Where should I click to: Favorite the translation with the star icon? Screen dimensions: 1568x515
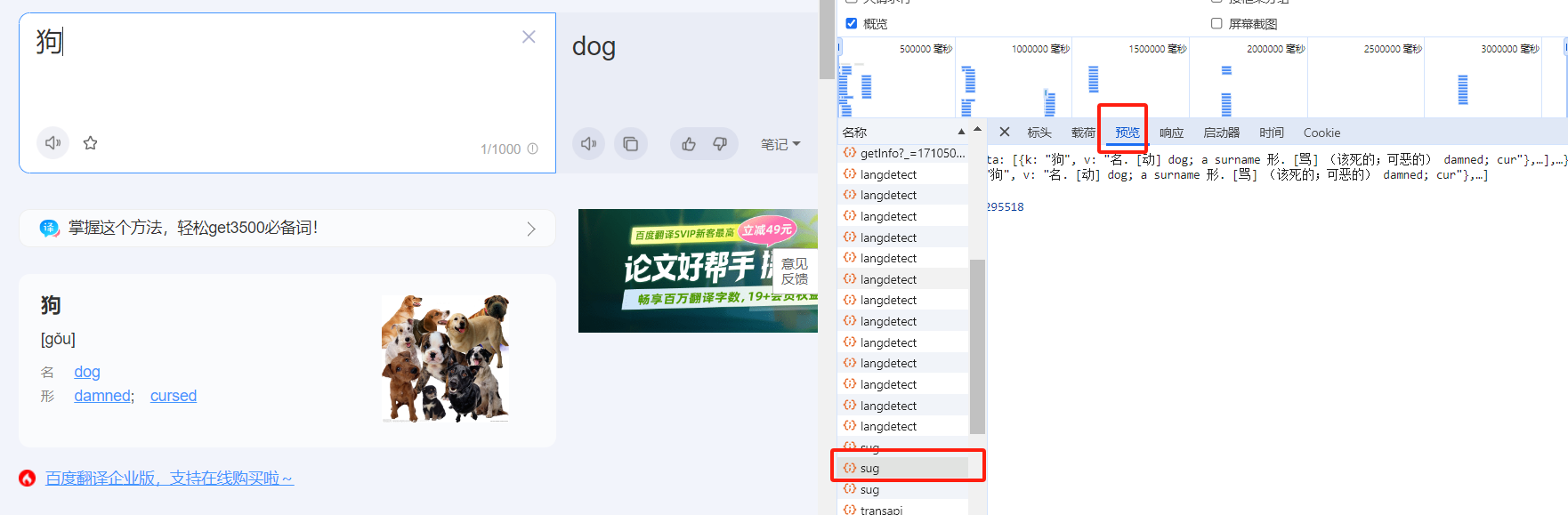90,142
